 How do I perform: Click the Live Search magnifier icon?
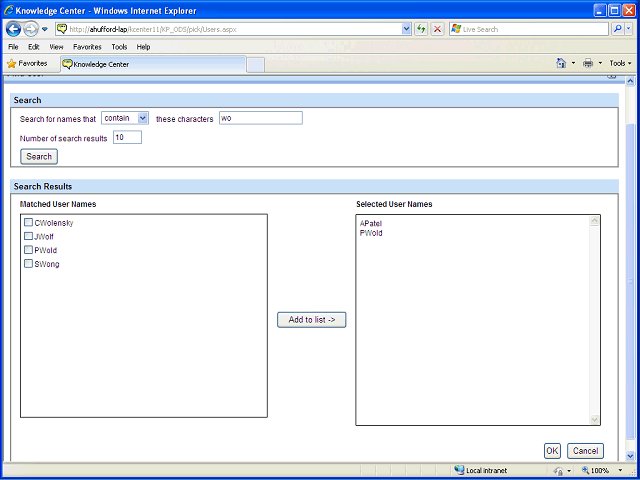(618, 29)
